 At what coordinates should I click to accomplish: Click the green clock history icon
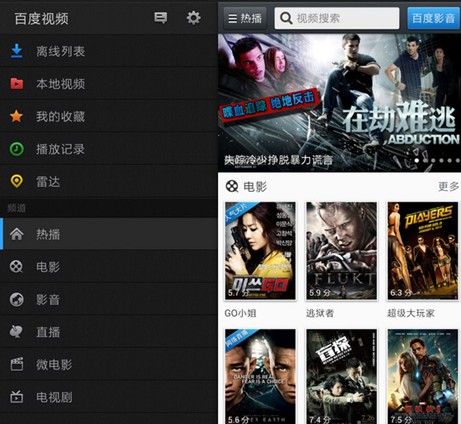[x=16, y=149]
